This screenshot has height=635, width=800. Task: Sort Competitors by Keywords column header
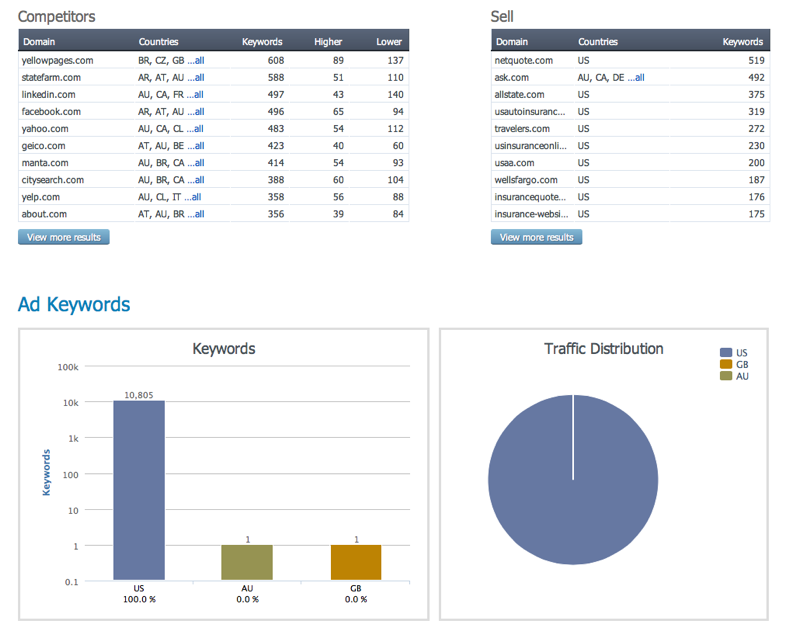click(262, 42)
